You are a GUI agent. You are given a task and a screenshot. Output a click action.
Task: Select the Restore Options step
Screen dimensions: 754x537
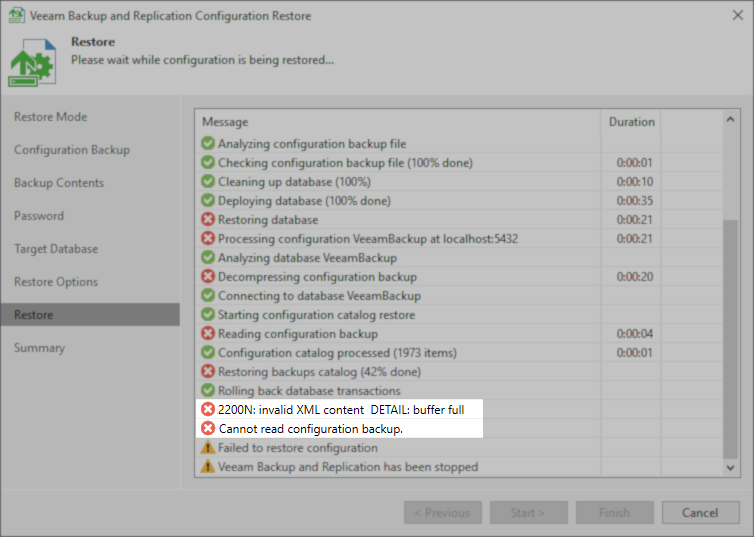point(56,282)
